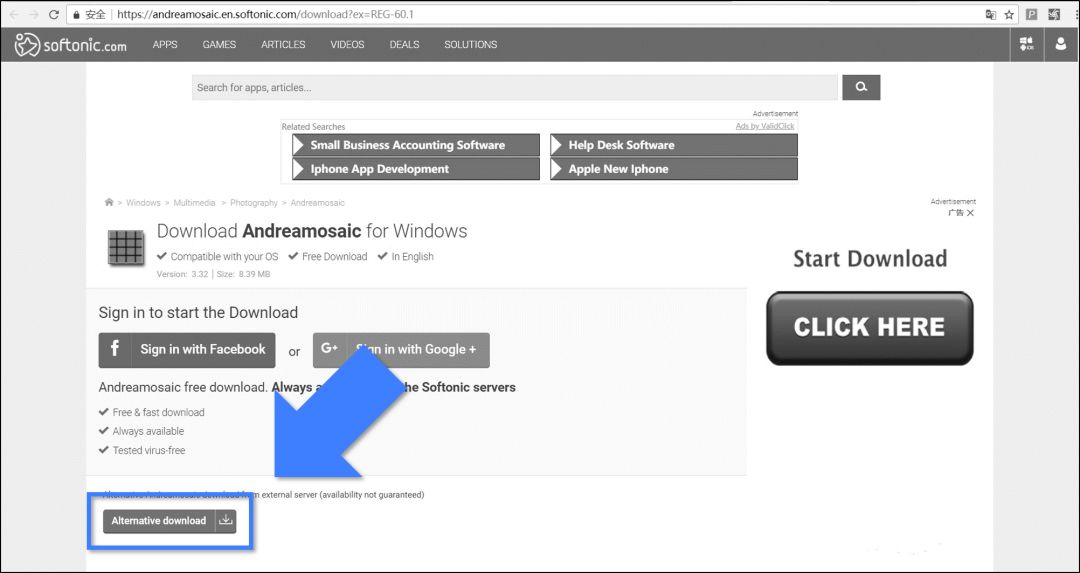Bookmark this page with the star icon
This screenshot has height=573, width=1080.
pyautogui.click(x=1009, y=14)
